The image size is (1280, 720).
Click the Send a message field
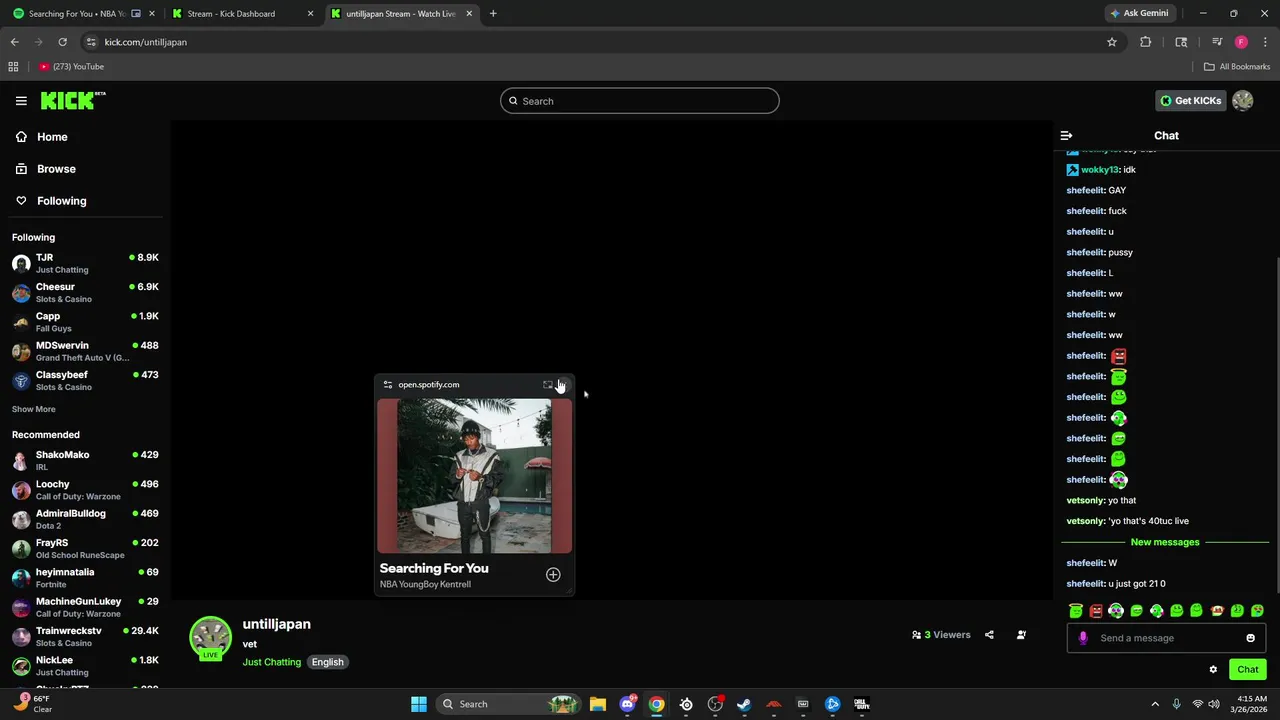pyautogui.click(x=1166, y=638)
